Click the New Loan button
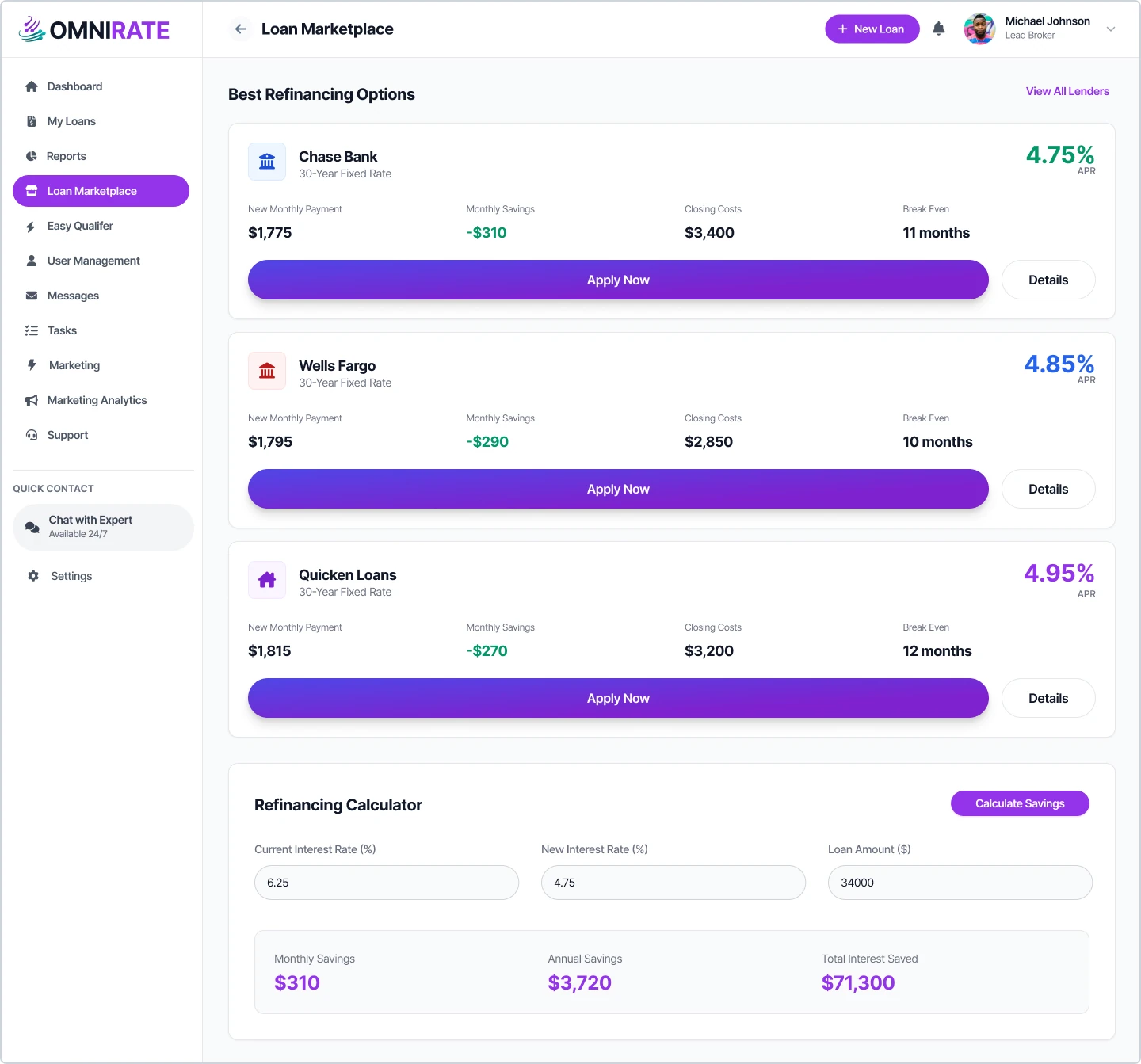 tap(872, 29)
